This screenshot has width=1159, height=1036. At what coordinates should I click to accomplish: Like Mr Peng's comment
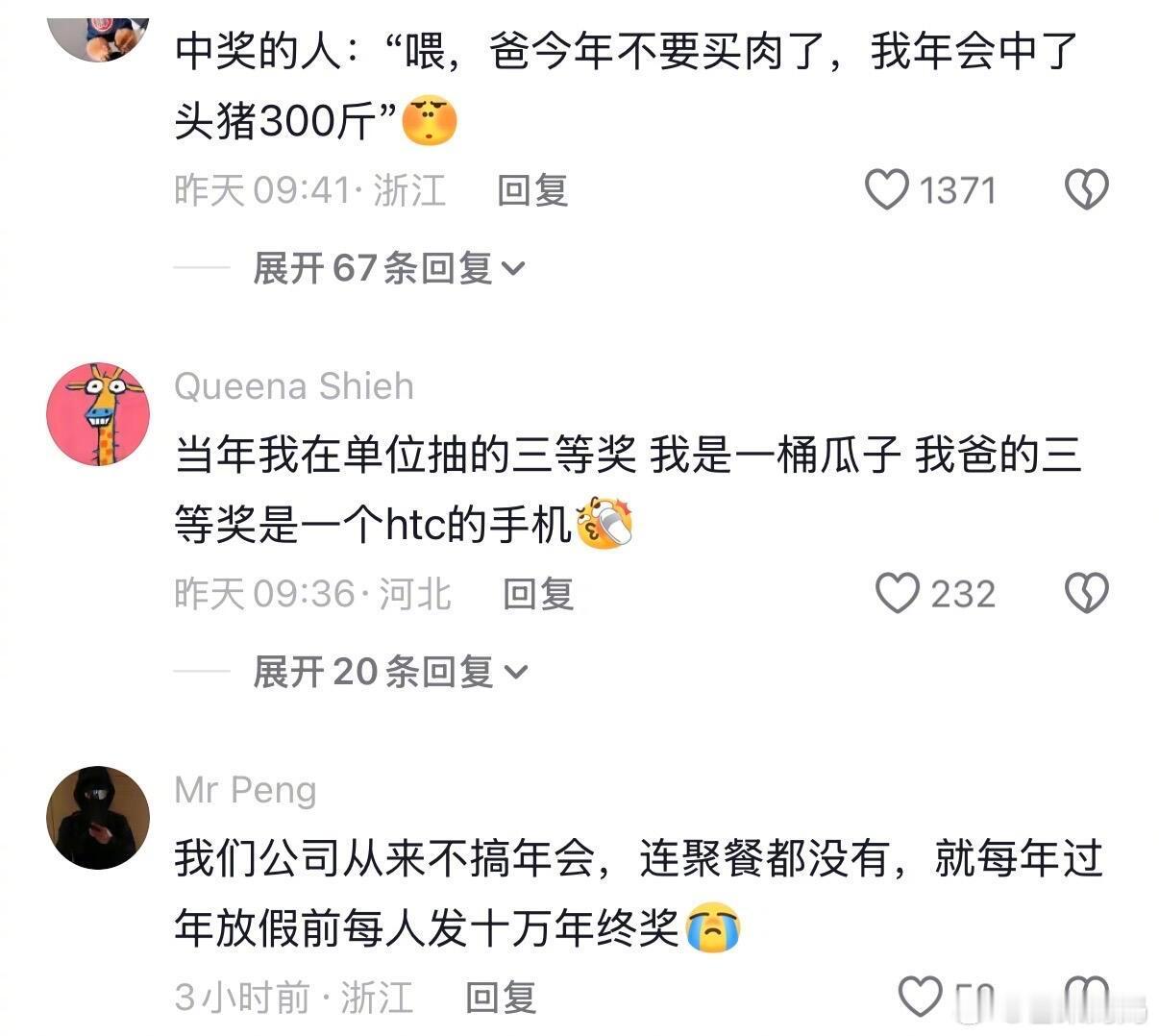920,997
